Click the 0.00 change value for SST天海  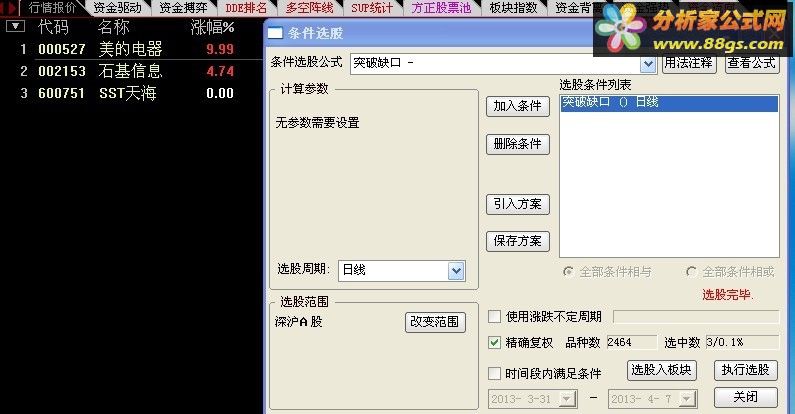(220, 93)
